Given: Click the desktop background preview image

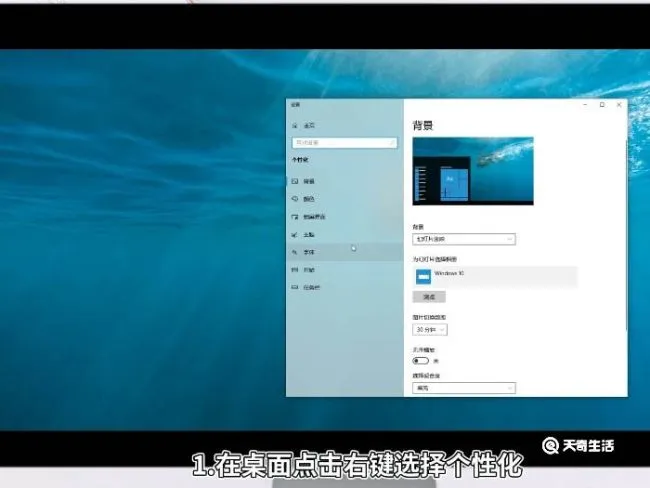Looking at the screenshot, I should tap(473, 171).
